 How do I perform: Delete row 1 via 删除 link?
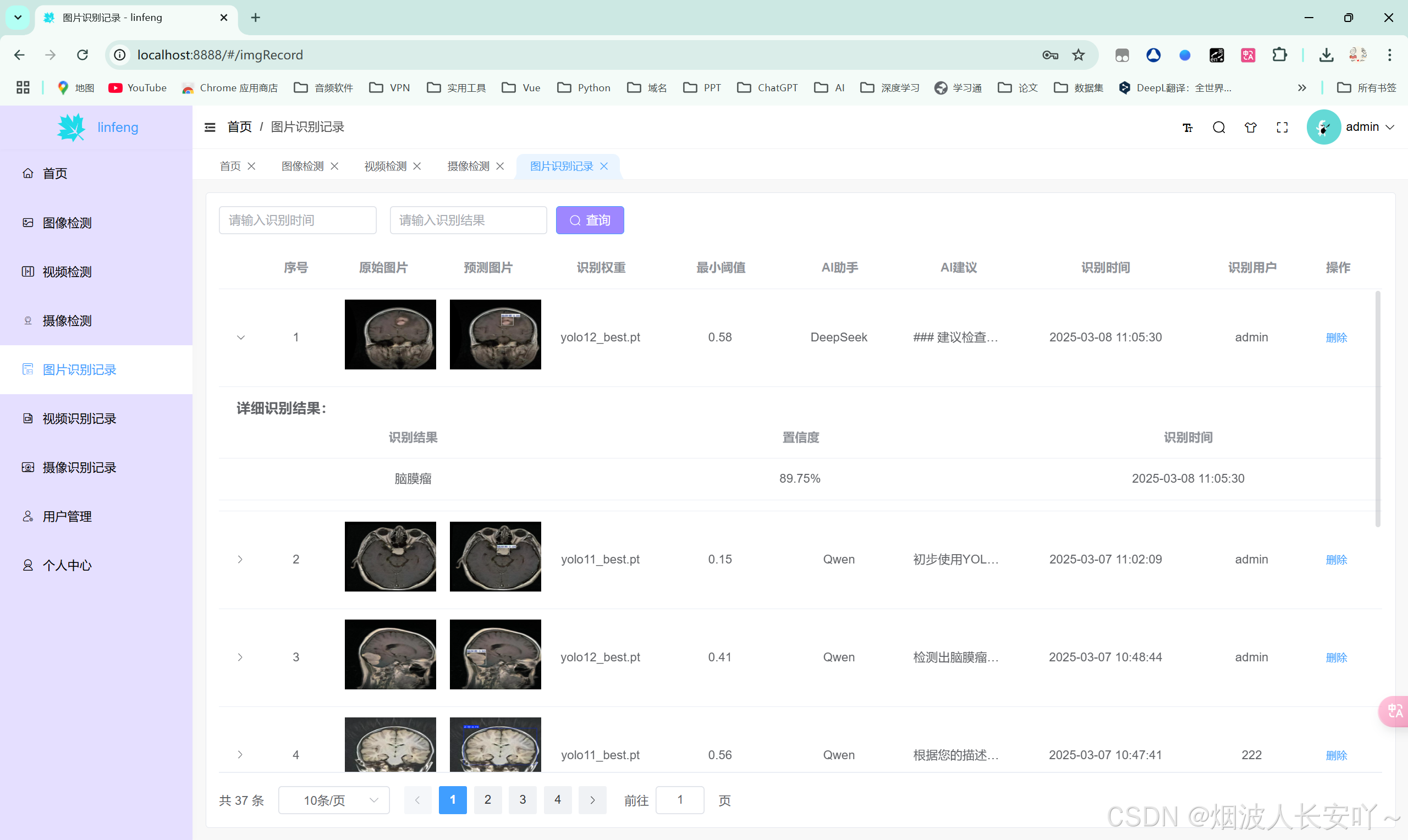pyautogui.click(x=1336, y=338)
